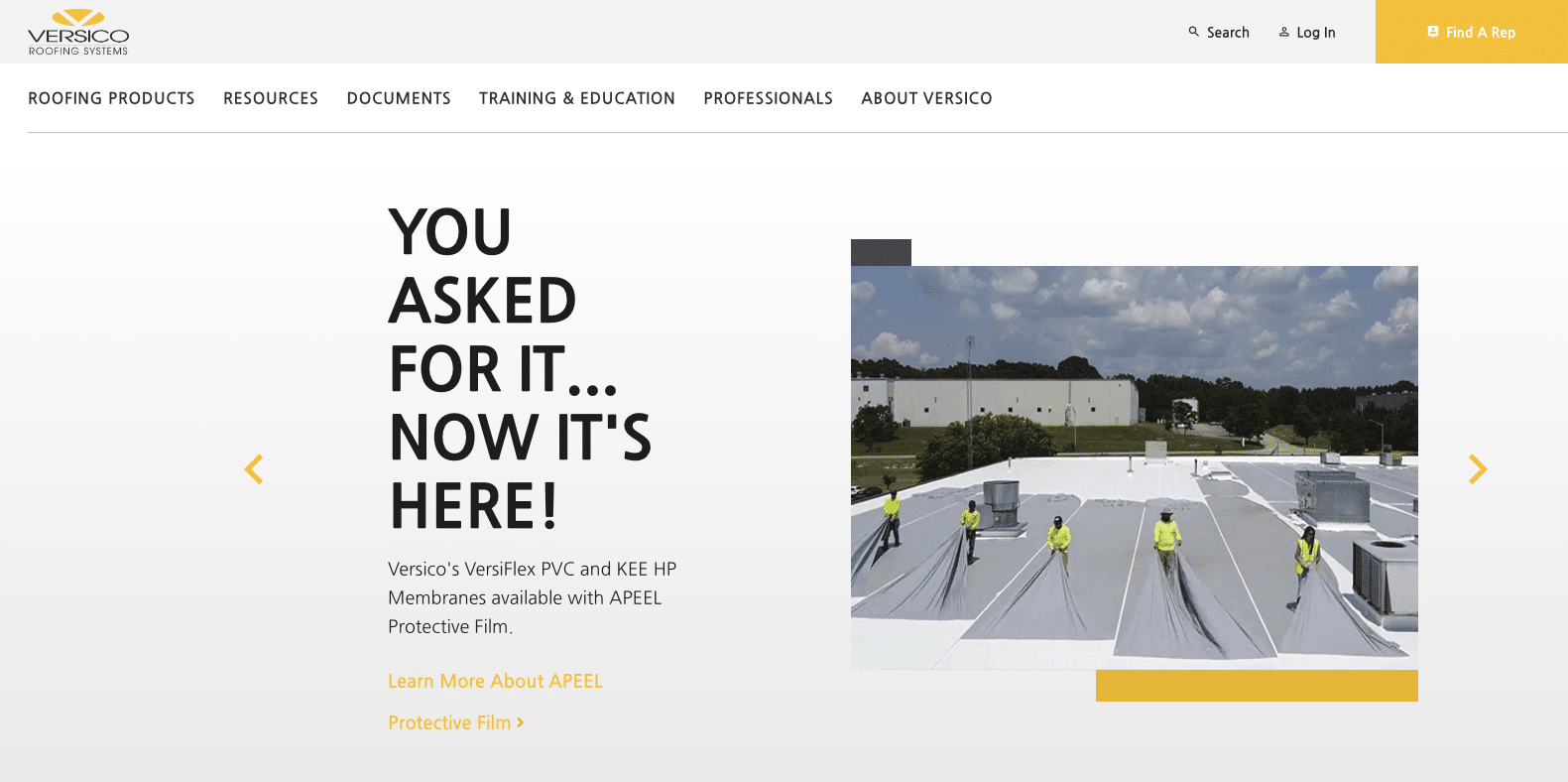Open the Training & Education menu
This screenshot has width=1568, height=782.
coord(577,98)
